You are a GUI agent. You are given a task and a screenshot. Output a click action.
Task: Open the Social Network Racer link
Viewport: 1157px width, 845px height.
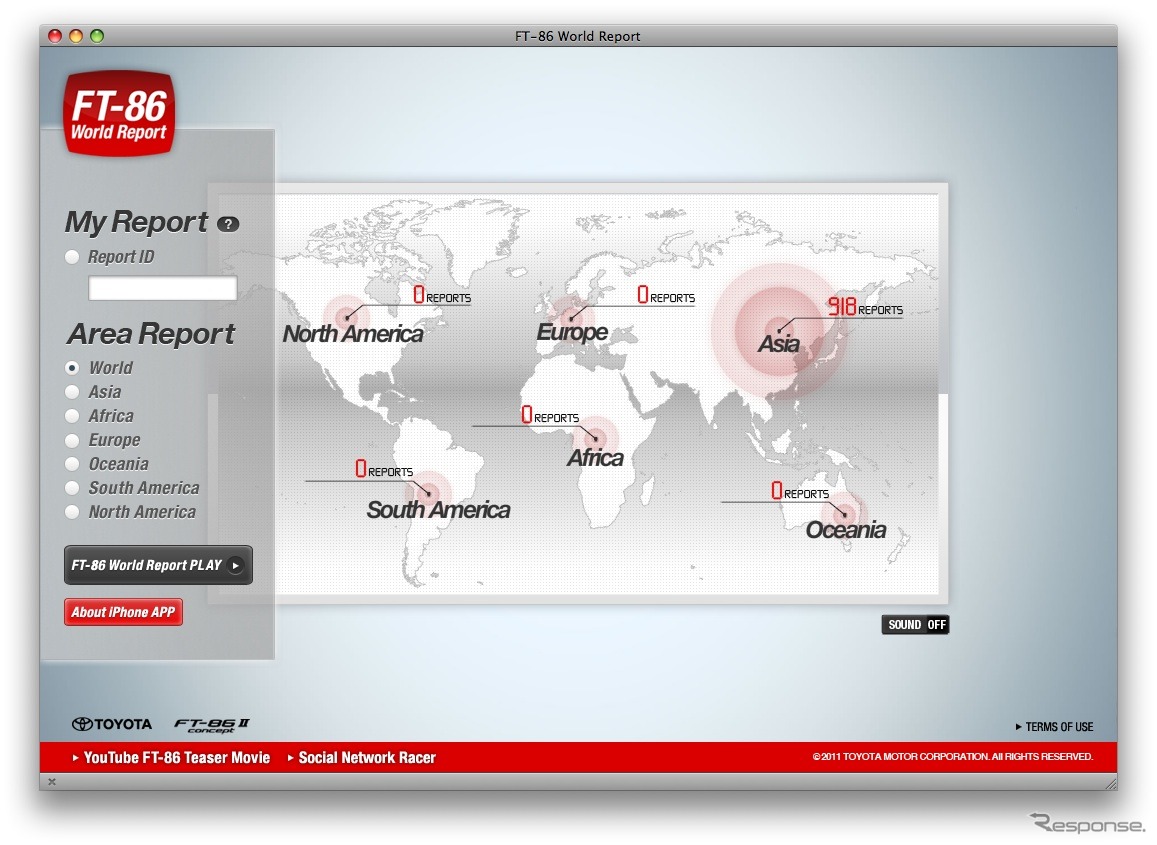(x=362, y=758)
